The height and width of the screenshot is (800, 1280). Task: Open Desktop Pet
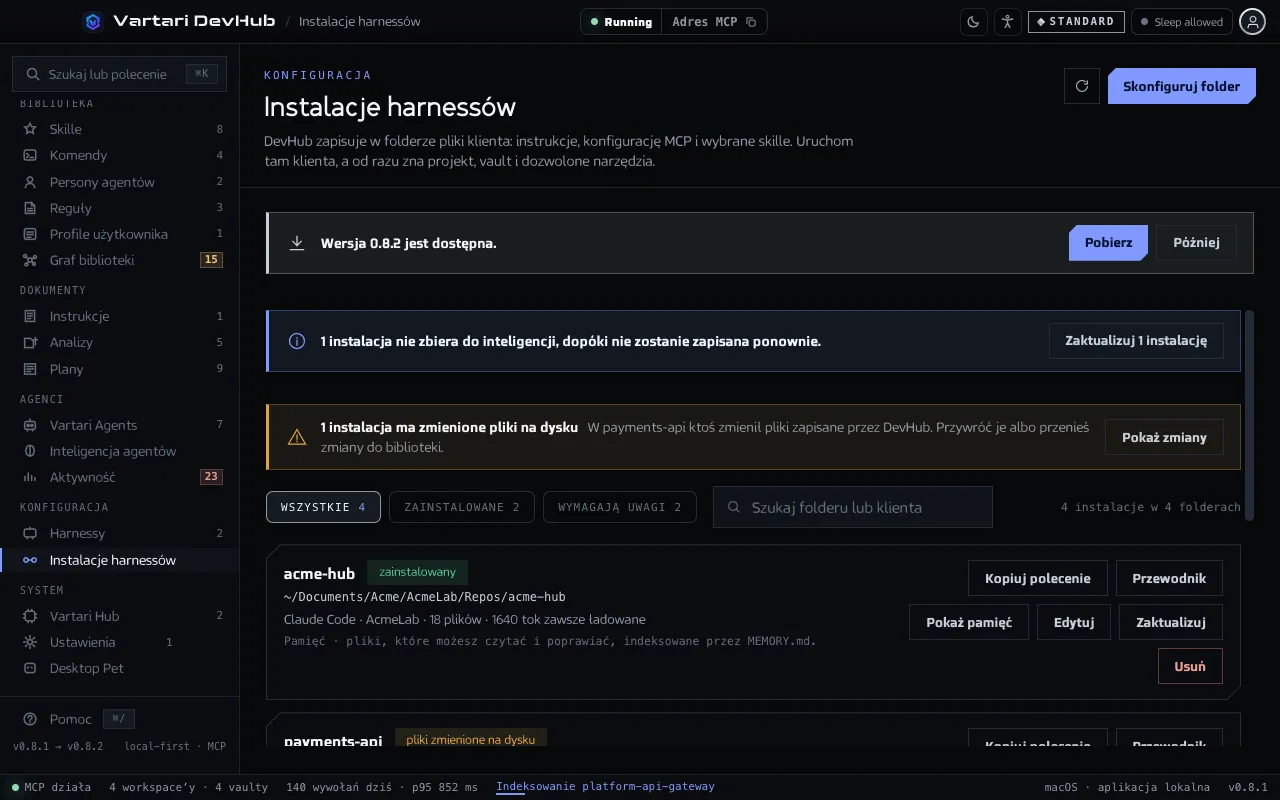[x=120, y=668]
